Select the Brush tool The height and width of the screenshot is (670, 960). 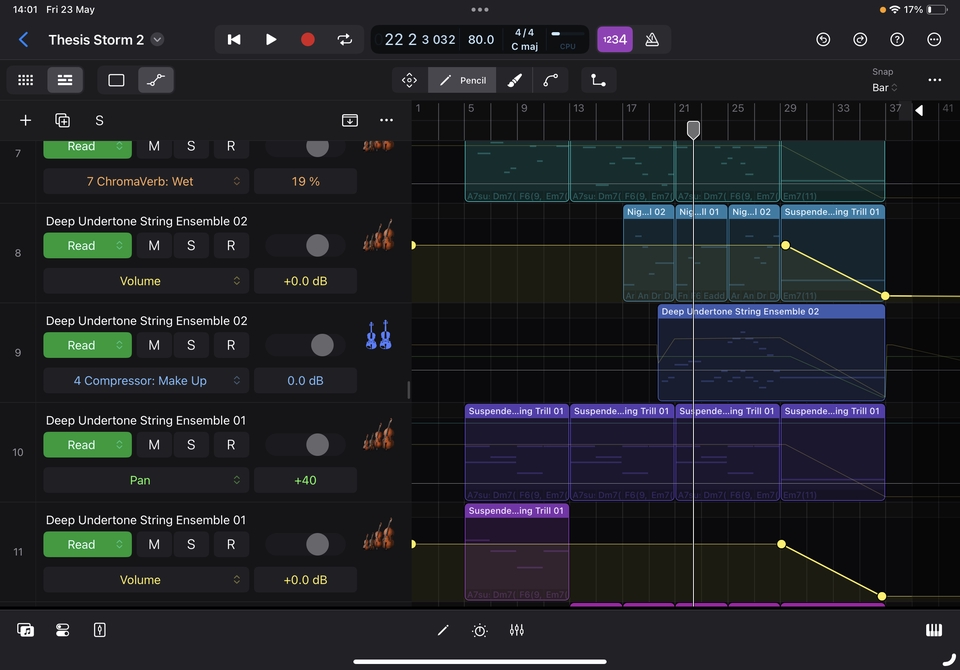[514, 80]
